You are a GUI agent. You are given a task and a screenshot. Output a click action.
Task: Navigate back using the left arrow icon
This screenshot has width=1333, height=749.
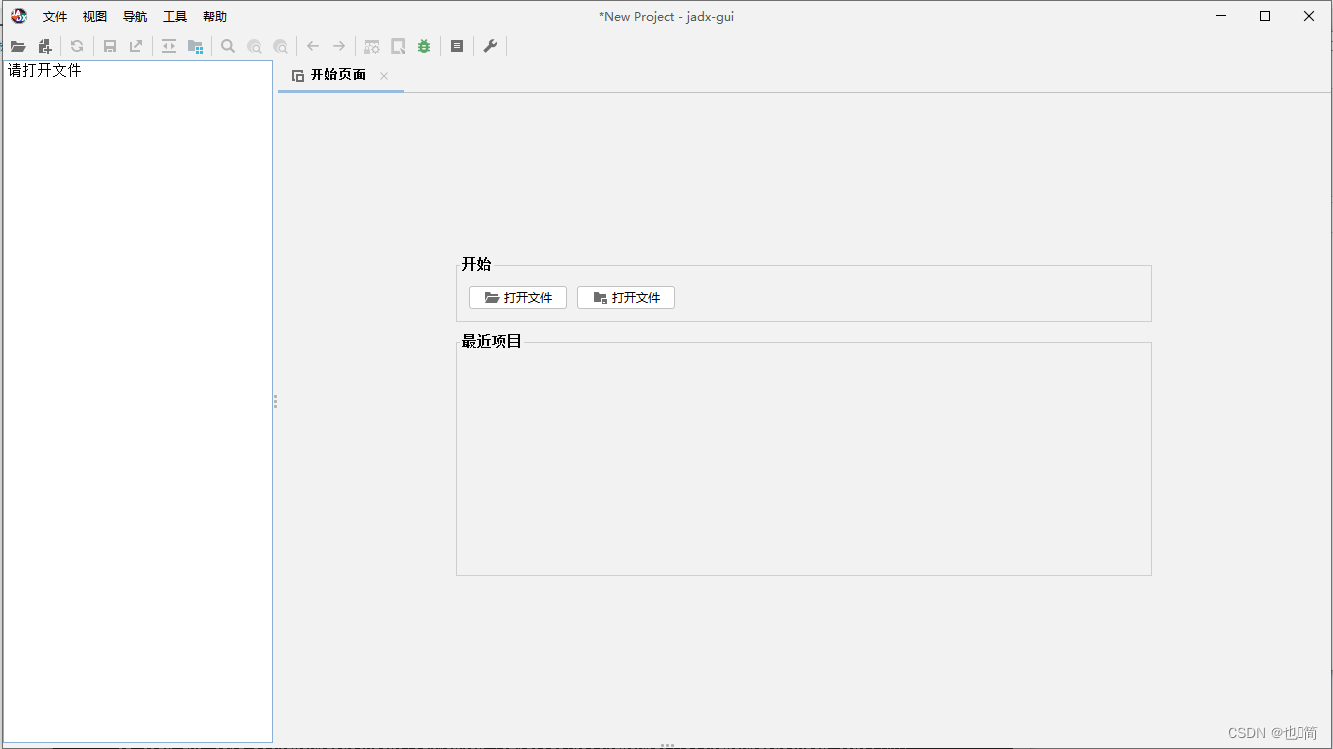[312, 45]
